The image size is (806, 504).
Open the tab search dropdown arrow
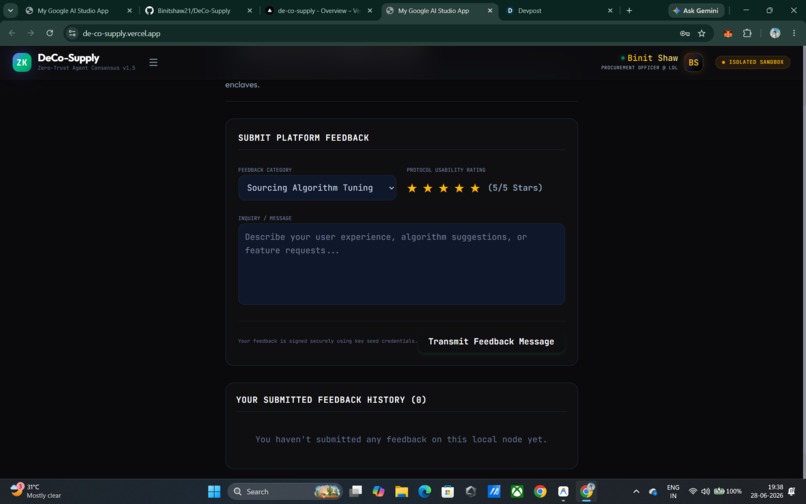click(x=10, y=10)
